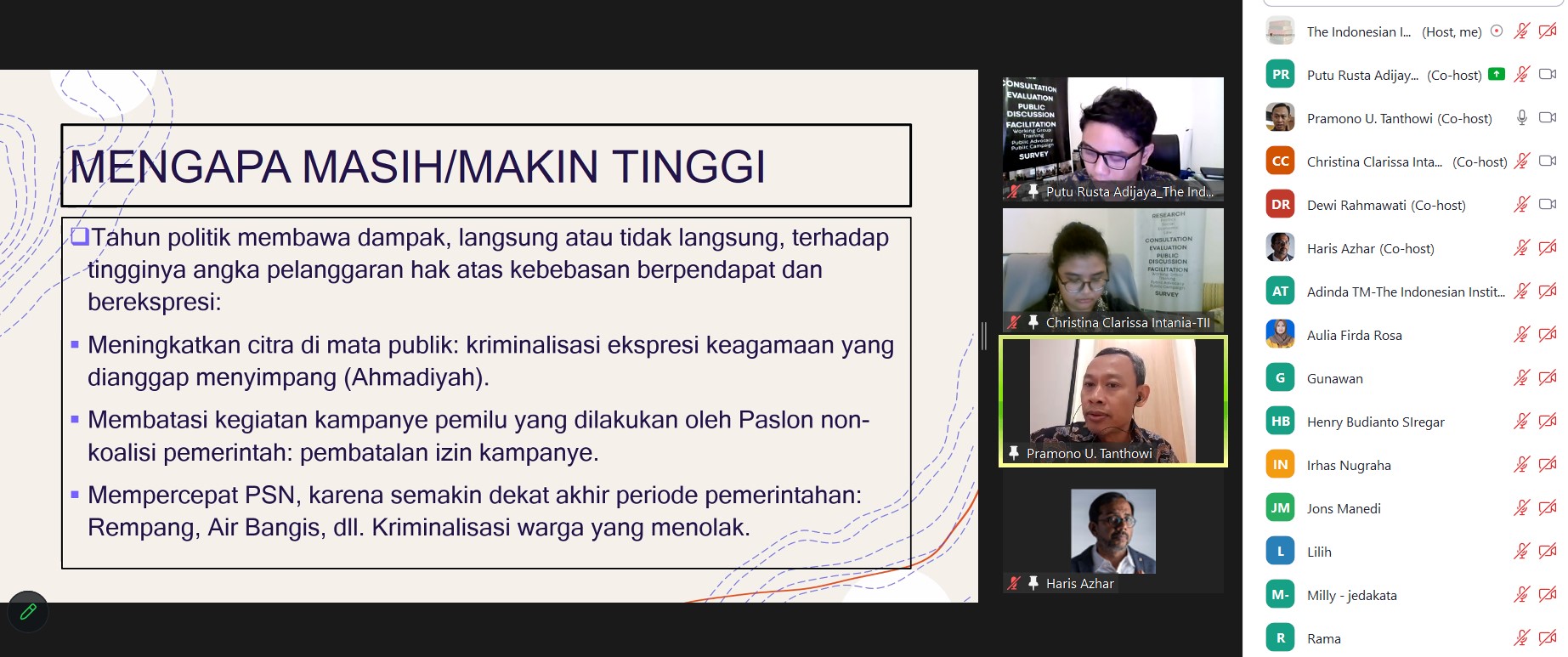The image size is (1568, 657).
Task: Toggle the host's muted microphone in list
Action: 1521,31
